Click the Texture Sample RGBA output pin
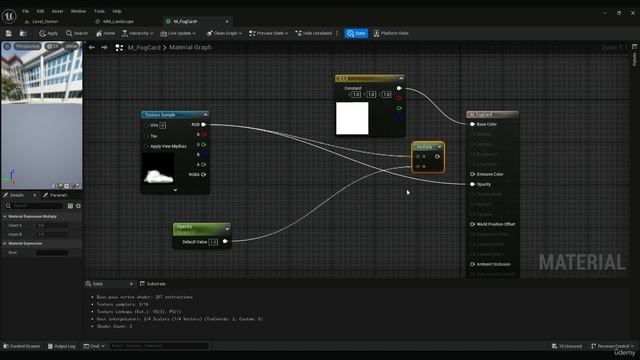This screenshot has width=640, height=360. (203, 175)
